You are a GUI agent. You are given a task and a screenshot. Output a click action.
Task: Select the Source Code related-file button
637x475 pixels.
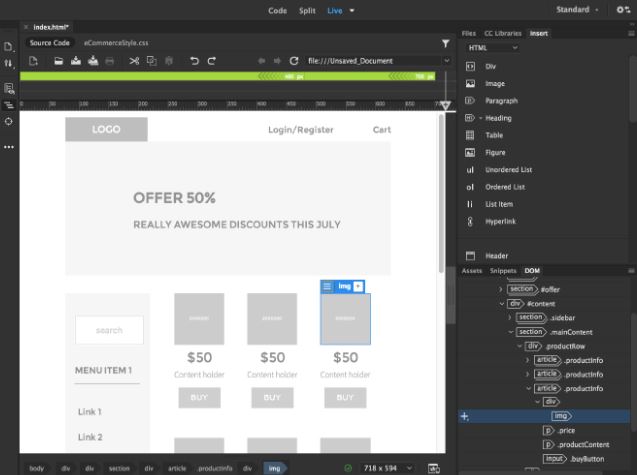[50, 43]
